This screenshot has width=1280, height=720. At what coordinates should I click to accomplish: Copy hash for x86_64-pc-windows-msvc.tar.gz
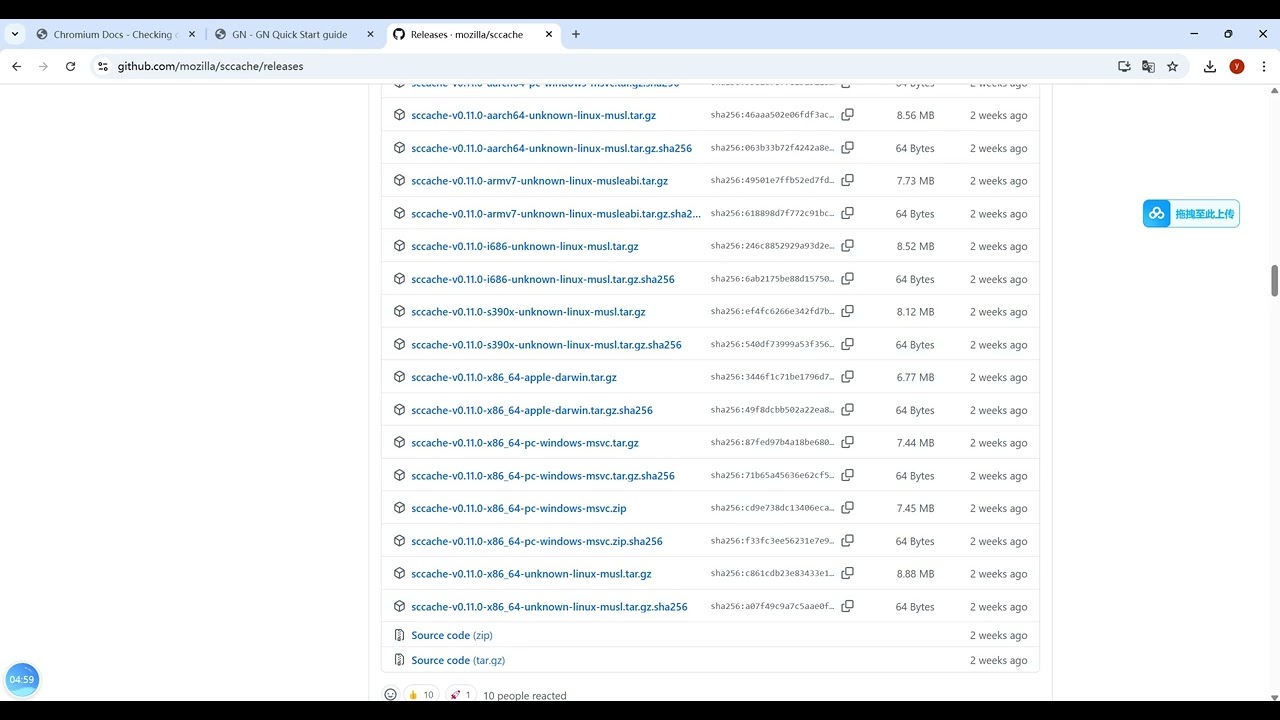point(847,443)
